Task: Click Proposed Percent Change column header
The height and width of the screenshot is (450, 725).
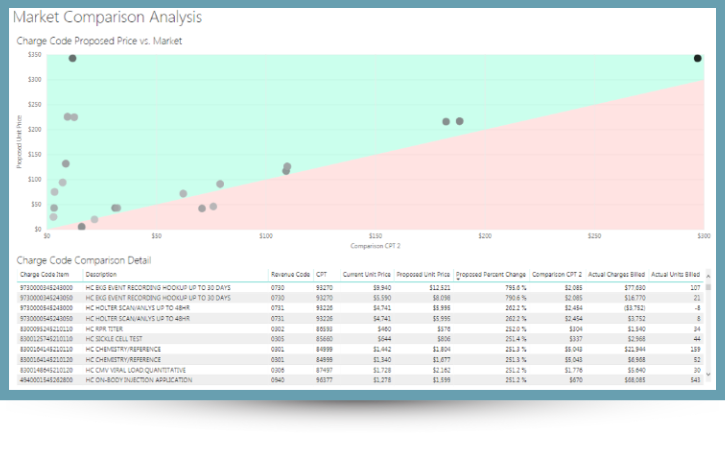Action: [x=490, y=274]
